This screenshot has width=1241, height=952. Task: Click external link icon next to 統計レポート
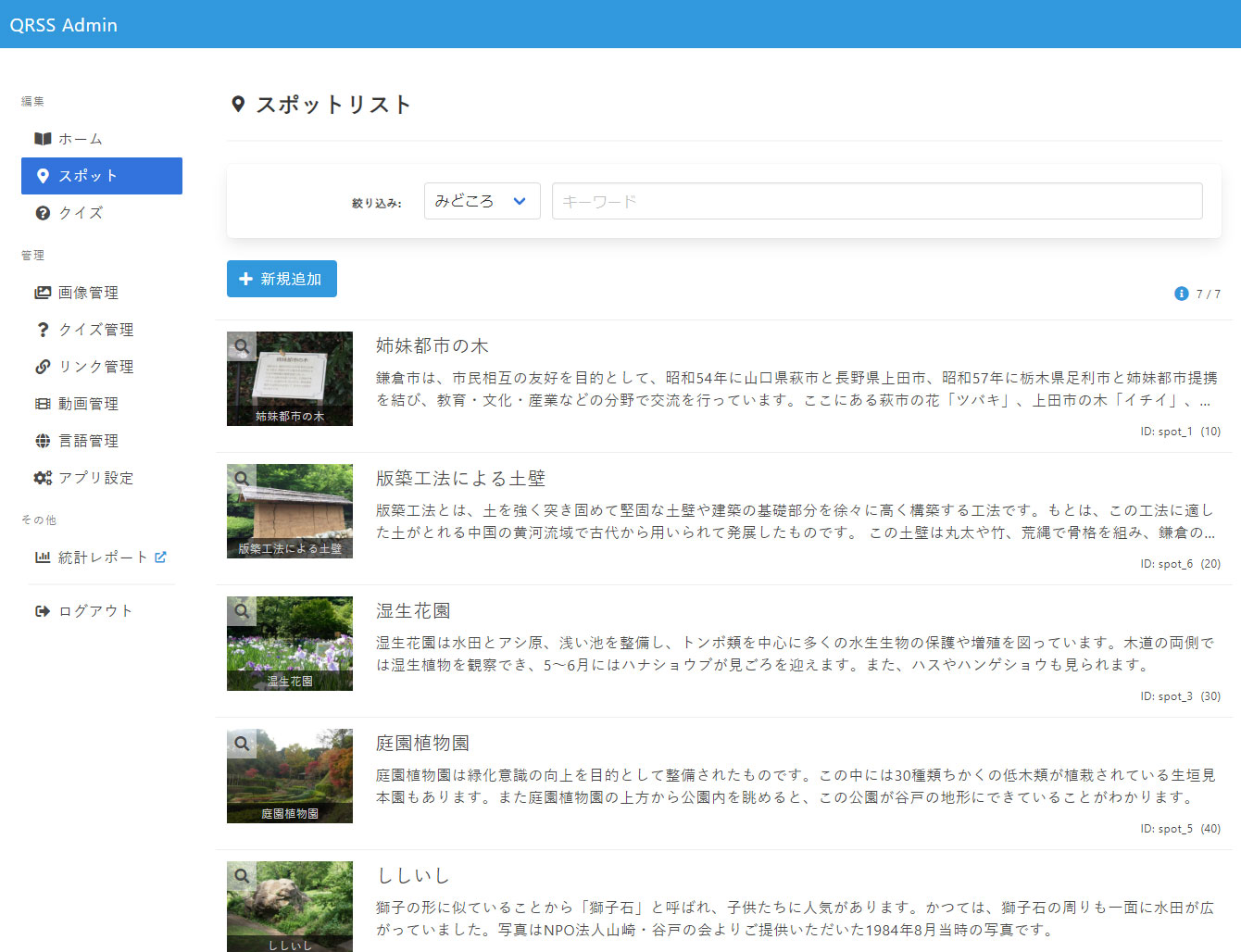click(160, 557)
